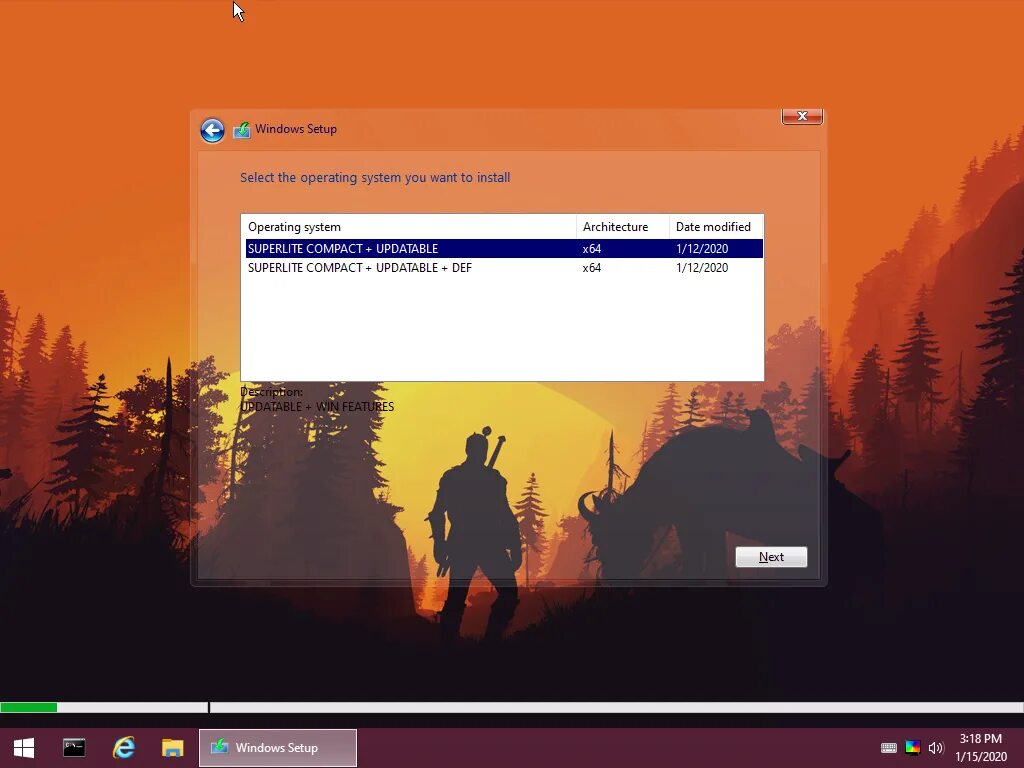Click the UPDATABLE + WIN FEATURES description

(x=317, y=407)
